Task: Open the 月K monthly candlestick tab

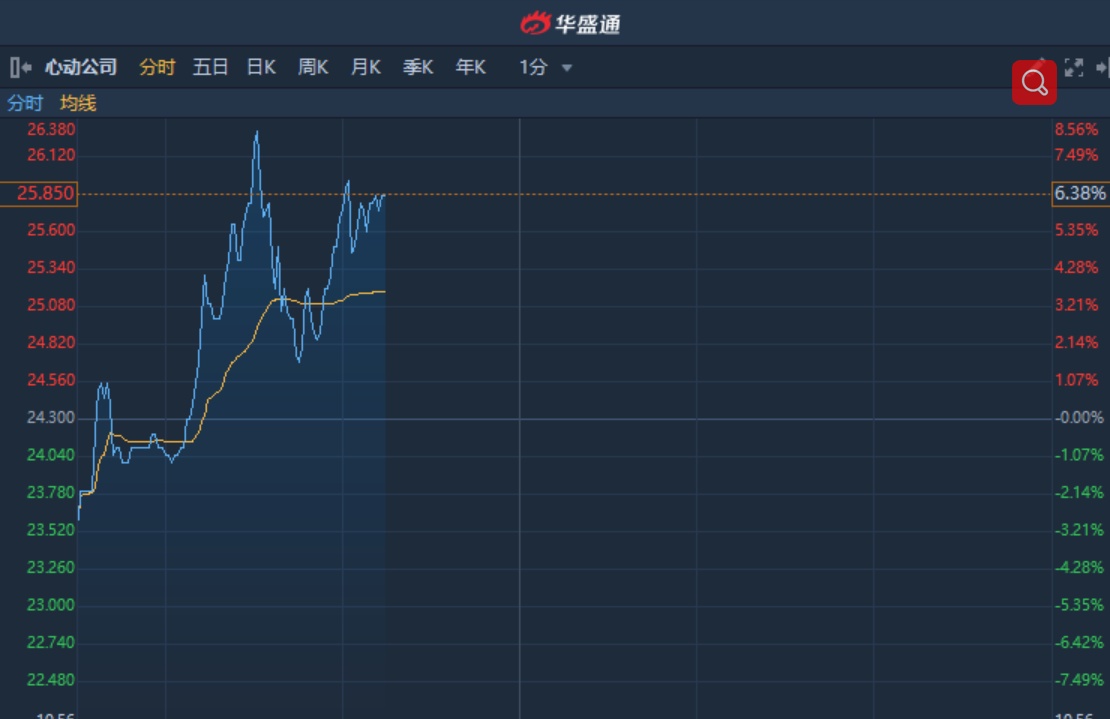Action: tap(366, 67)
